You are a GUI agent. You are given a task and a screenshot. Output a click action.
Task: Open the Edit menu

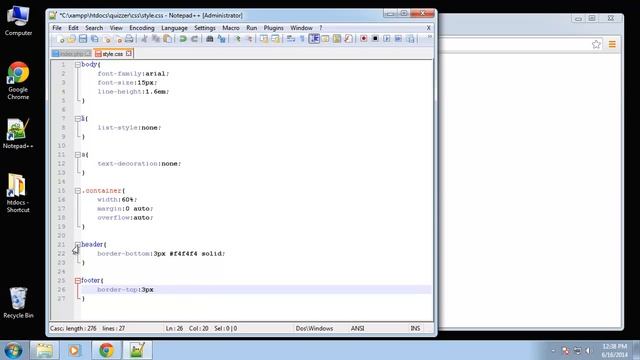coord(73,28)
